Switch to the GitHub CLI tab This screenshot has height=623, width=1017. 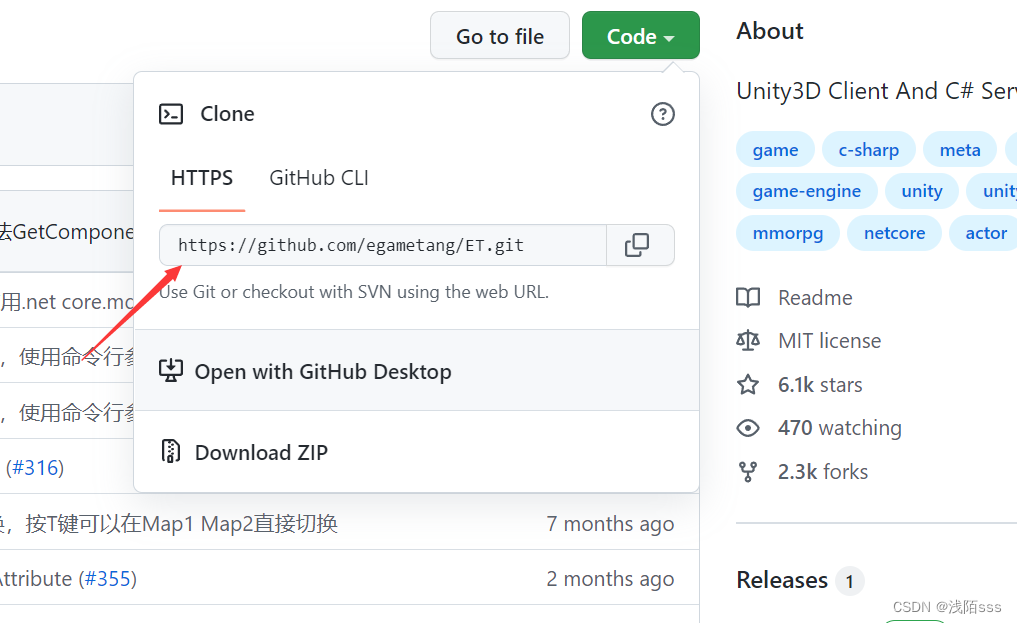(319, 178)
